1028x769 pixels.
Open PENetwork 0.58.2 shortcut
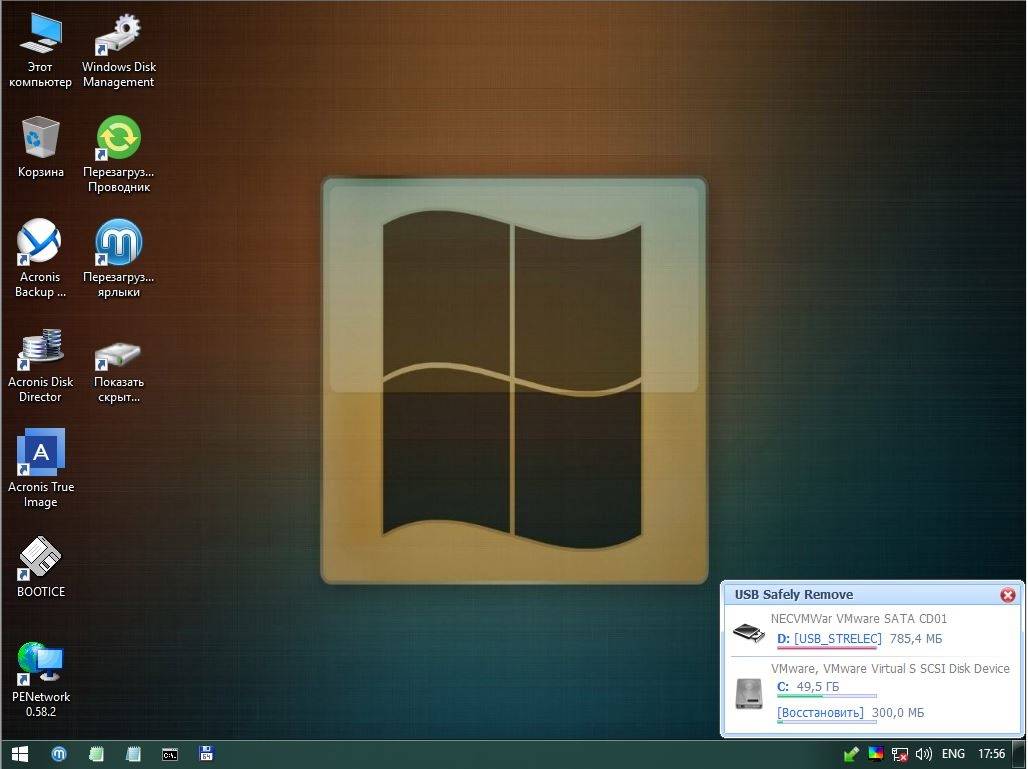tap(41, 679)
